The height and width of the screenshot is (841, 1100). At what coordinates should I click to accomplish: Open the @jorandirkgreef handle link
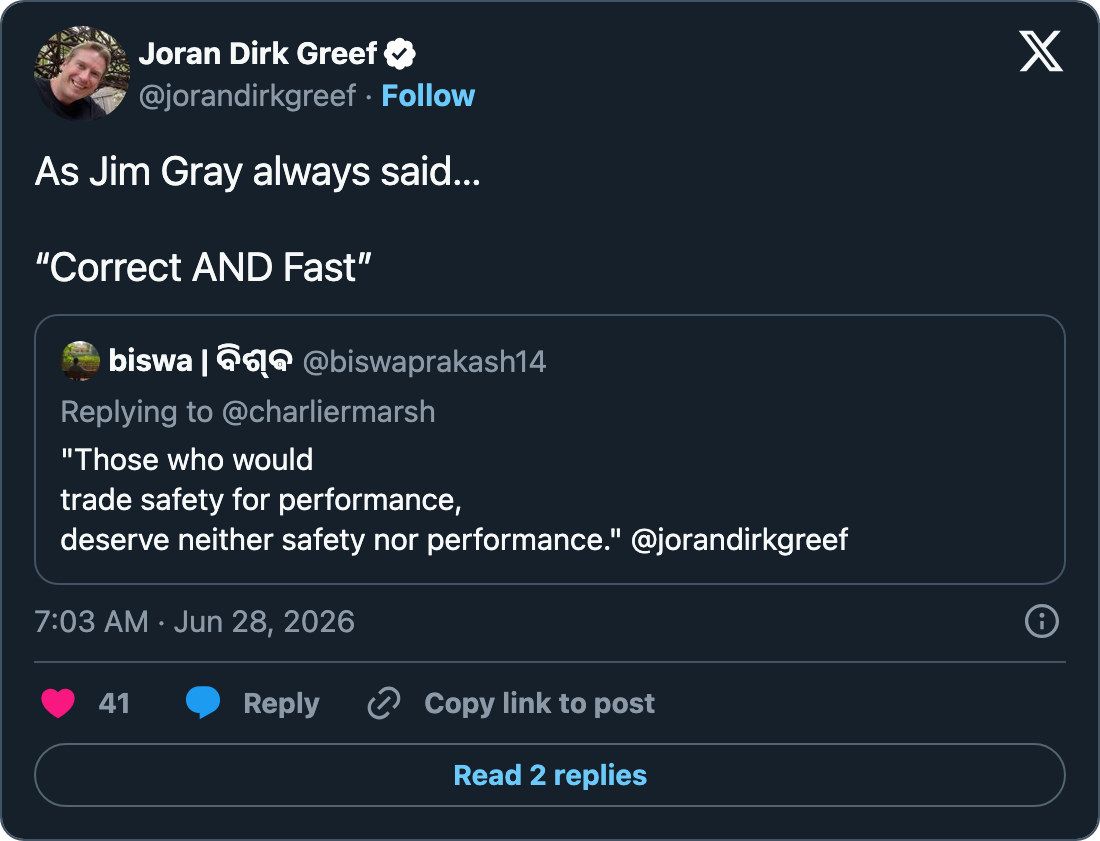pyautogui.click(x=248, y=97)
